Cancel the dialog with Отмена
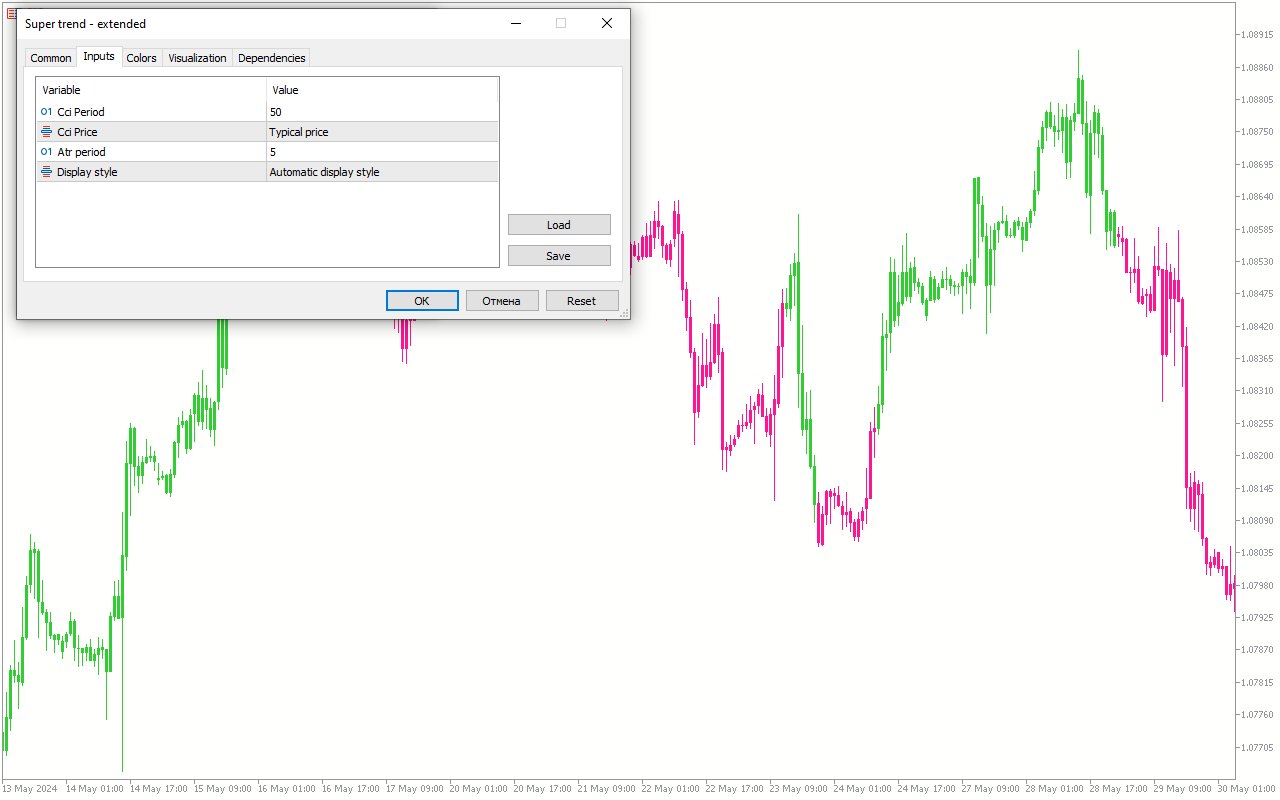Viewport: 1280px width, 800px height. click(502, 301)
